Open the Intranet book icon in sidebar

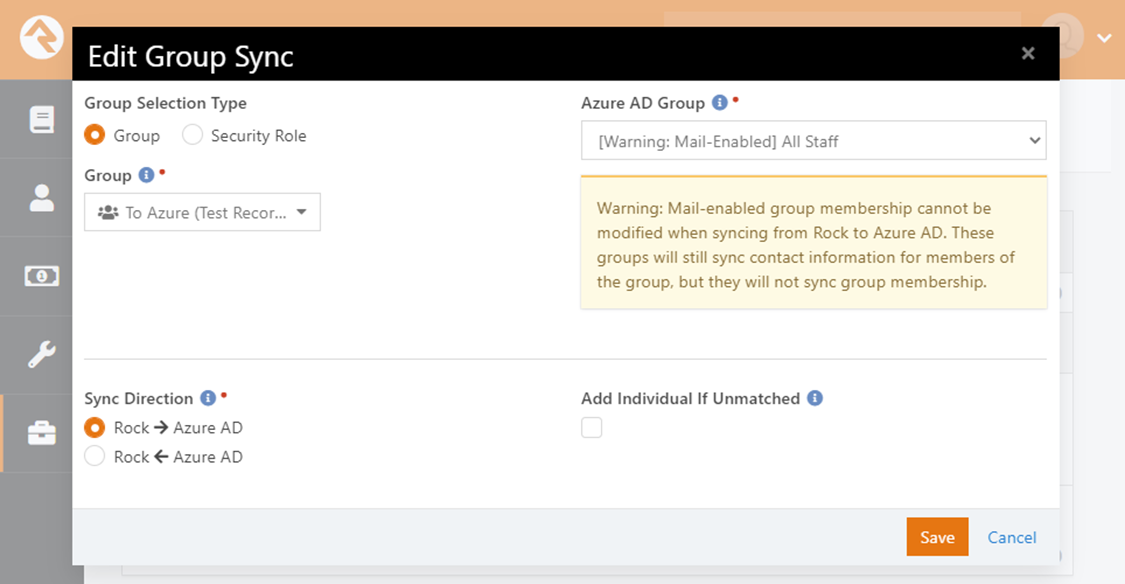tap(42, 119)
